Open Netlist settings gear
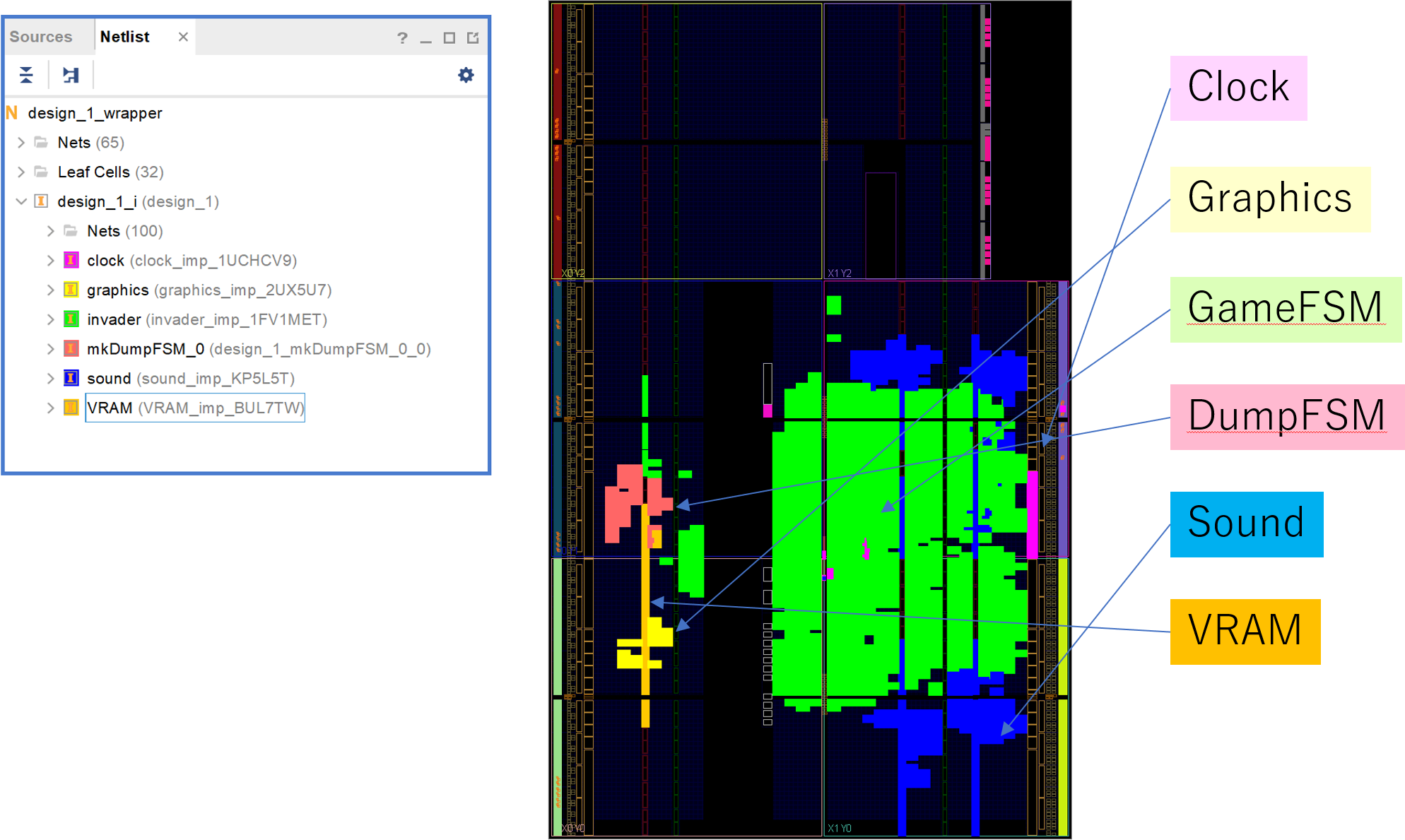1405x840 pixels. coord(466,75)
